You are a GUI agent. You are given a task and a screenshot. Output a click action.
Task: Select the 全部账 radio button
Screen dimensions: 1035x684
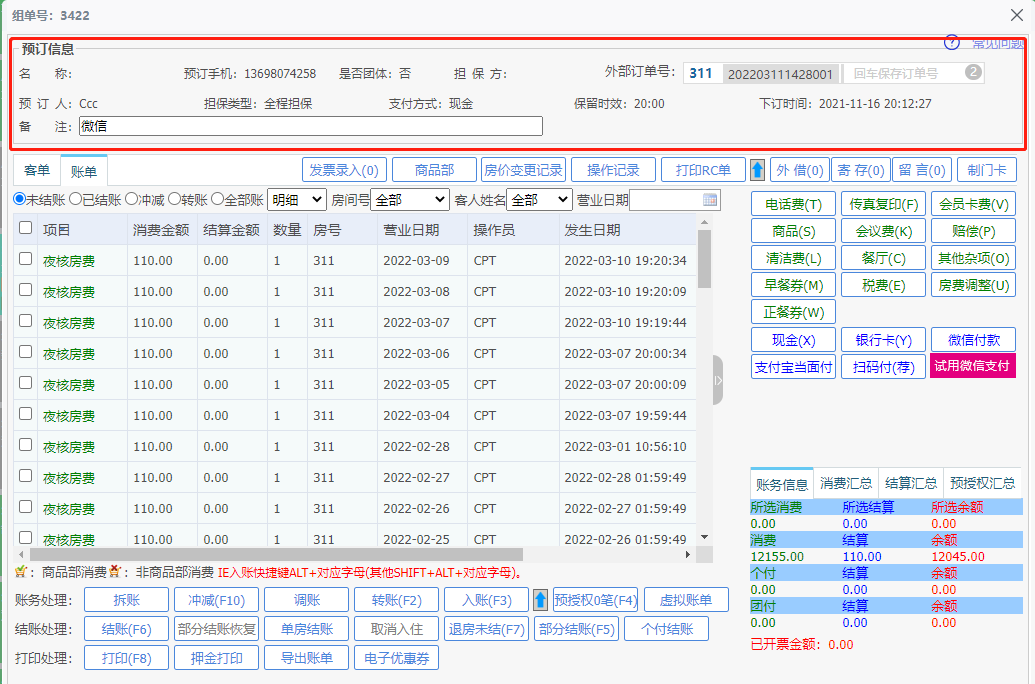pyautogui.click(x=217, y=199)
